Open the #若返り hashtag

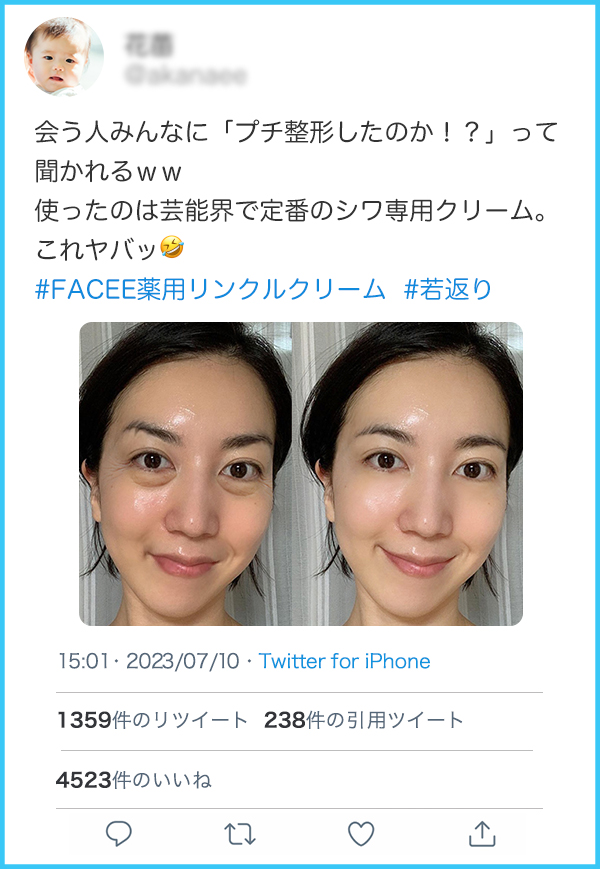click(448, 289)
